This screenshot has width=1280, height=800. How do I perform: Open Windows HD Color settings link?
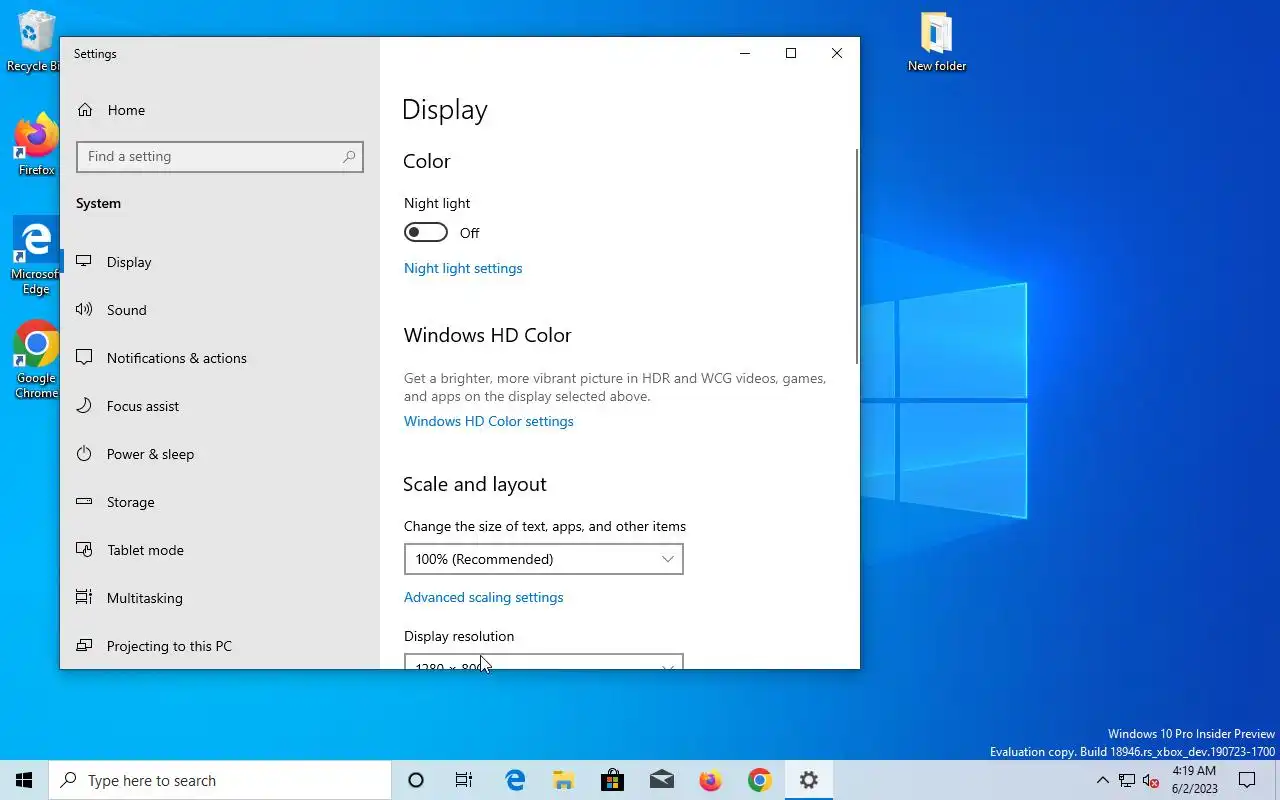(x=489, y=421)
